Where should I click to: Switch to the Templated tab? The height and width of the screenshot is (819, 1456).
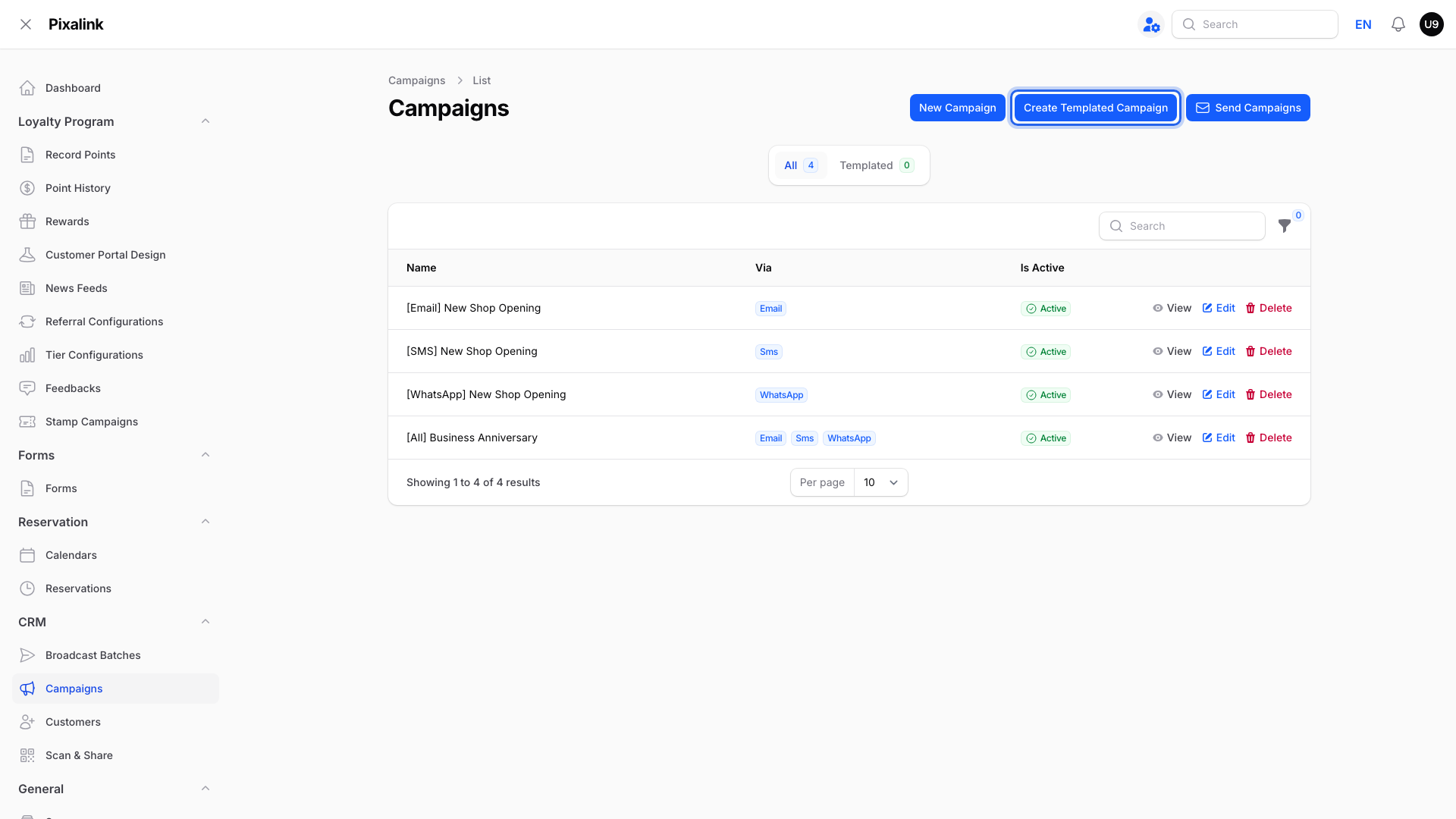click(x=877, y=165)
